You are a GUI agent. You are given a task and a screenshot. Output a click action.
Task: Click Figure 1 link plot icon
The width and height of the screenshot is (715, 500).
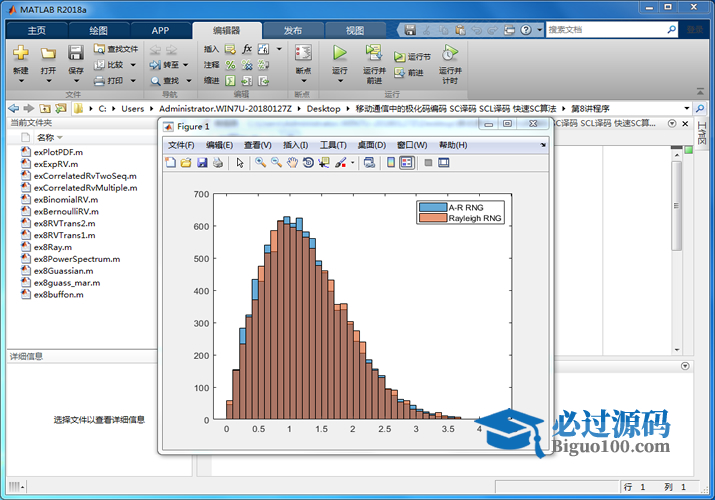tap(369, 162)
